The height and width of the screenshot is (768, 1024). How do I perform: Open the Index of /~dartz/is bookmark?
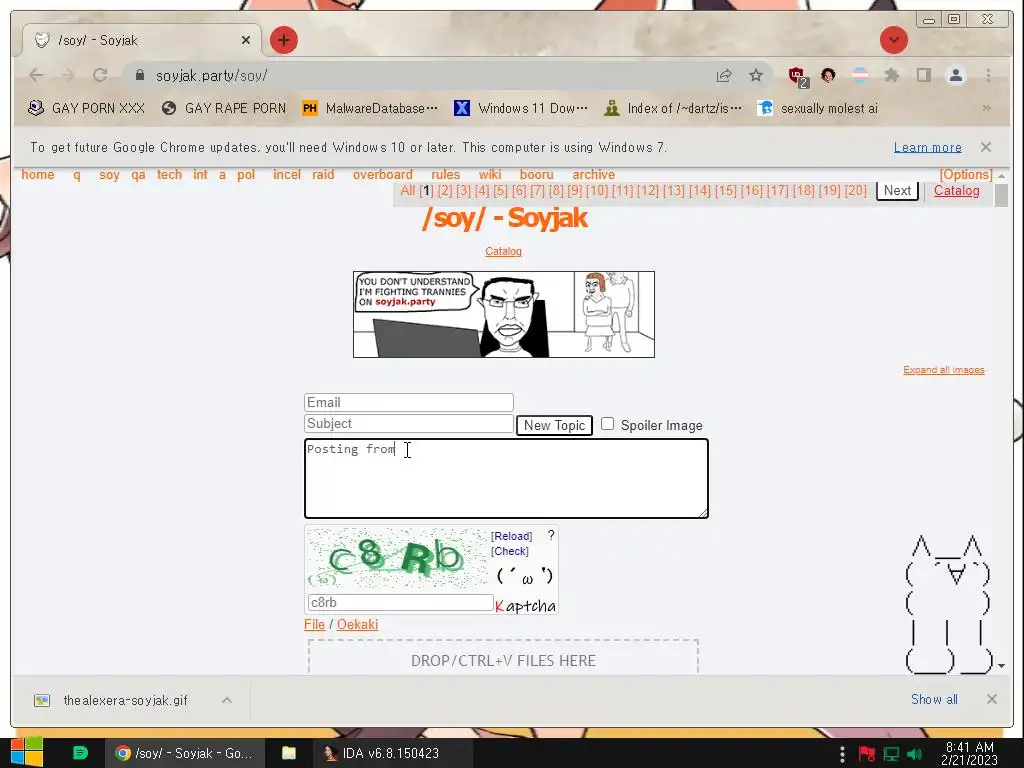673,108
